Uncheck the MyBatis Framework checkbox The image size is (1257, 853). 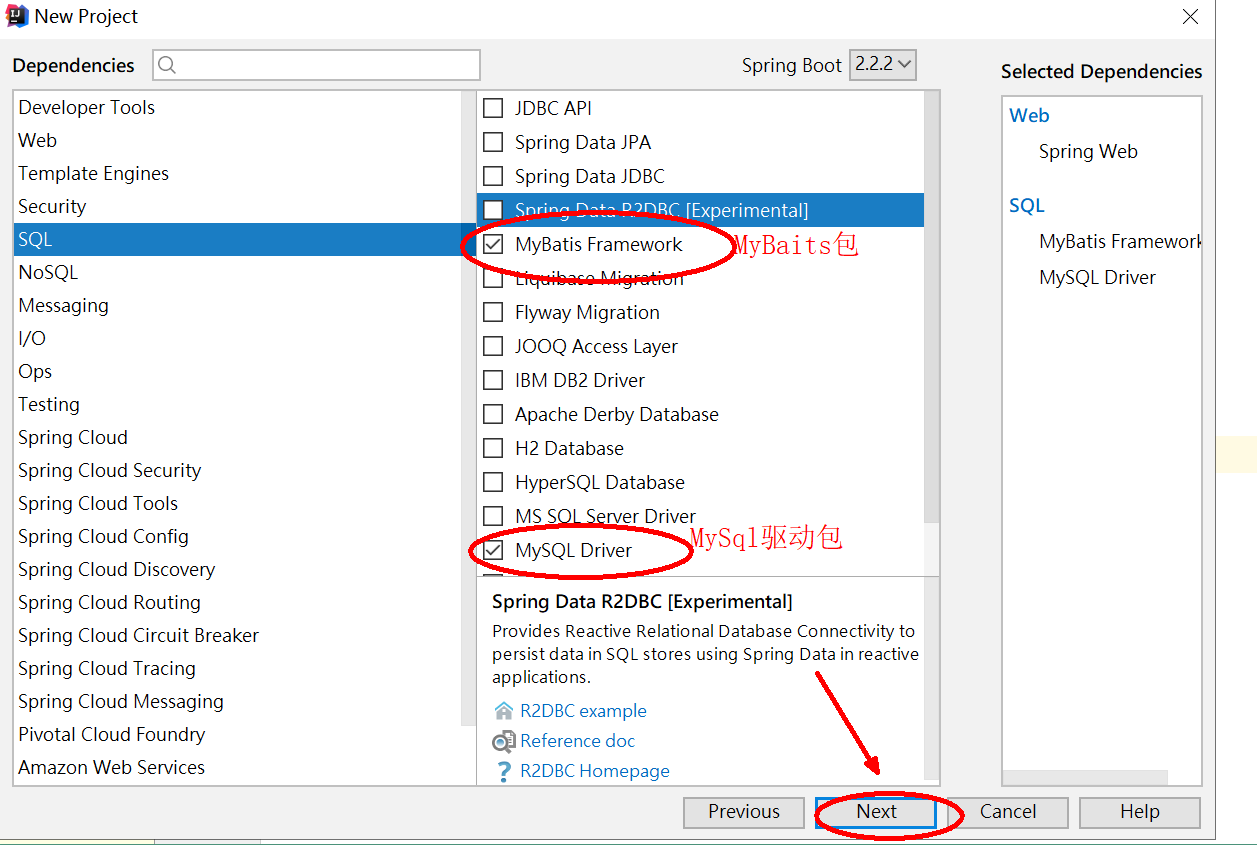(493, 244)
